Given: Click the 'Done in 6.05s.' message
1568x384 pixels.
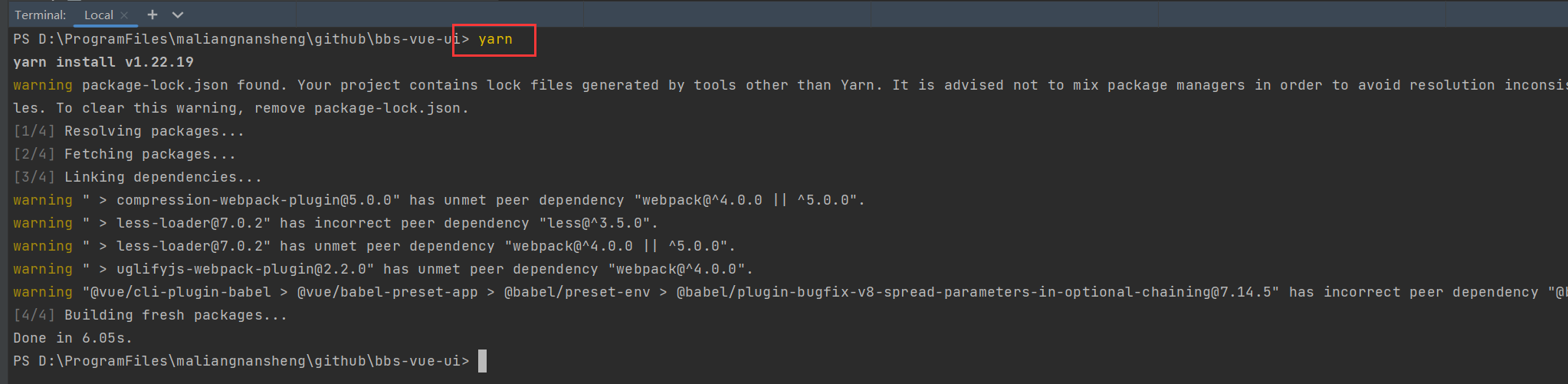Looking at the screenshot, I should pyautogui.click(x=73, y=338).
